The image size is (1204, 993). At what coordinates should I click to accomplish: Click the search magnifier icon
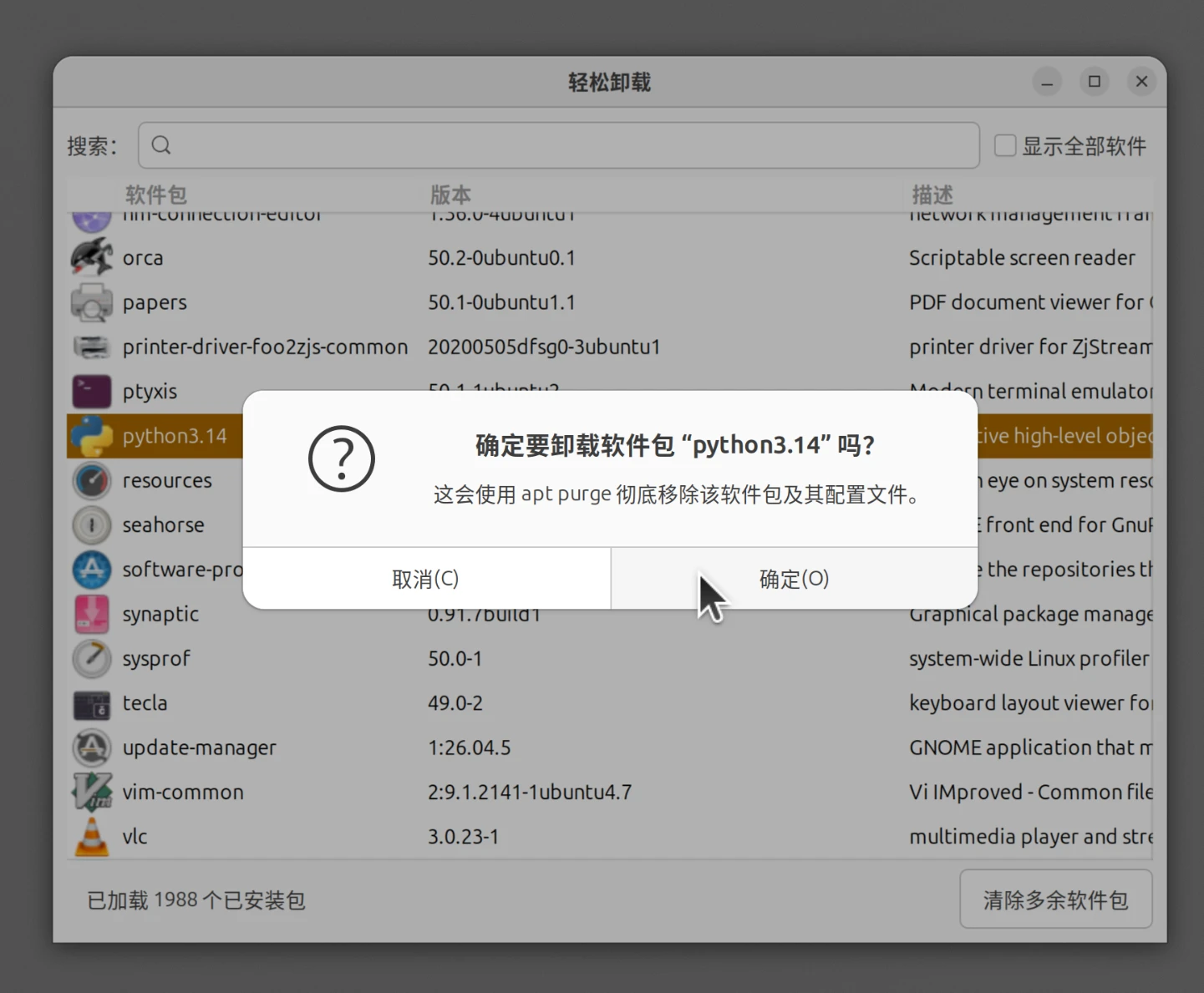161,145
